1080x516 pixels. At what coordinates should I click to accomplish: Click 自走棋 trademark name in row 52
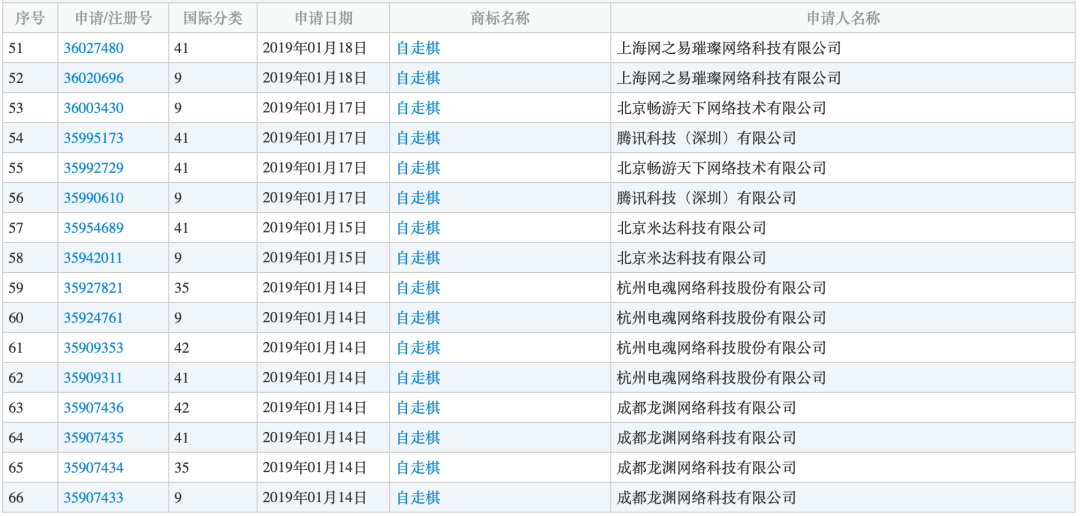coord(418,79)
